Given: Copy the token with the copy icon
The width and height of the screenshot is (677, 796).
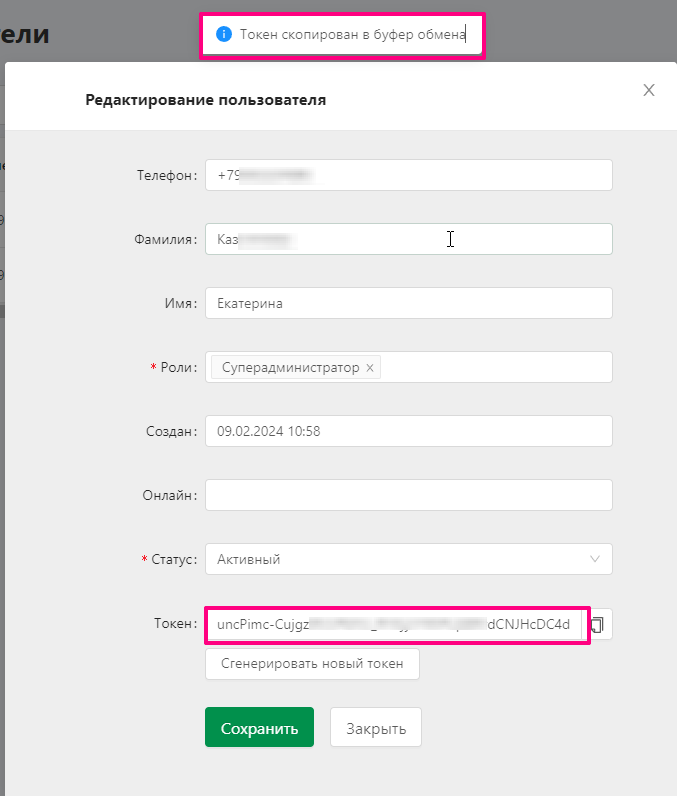Looking at the screenshot, I should pos(597,624).
